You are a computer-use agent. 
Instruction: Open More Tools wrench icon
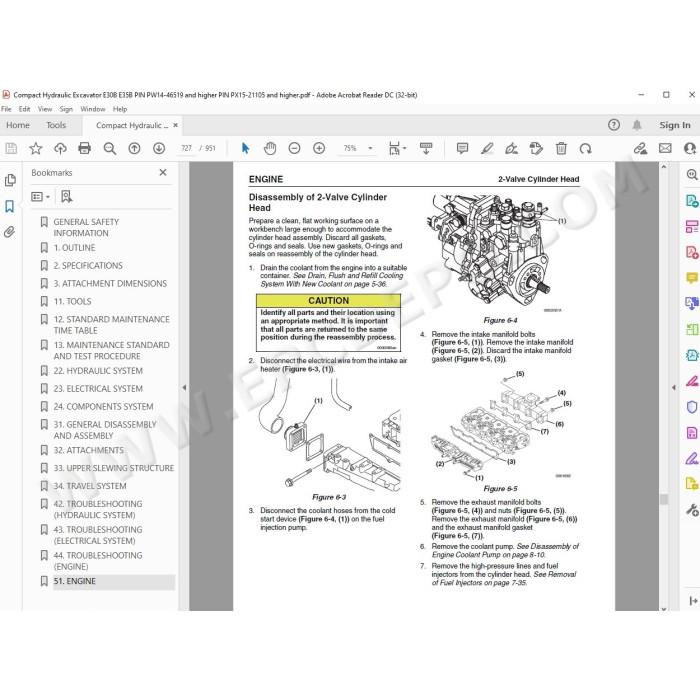[x=692, y=509]
